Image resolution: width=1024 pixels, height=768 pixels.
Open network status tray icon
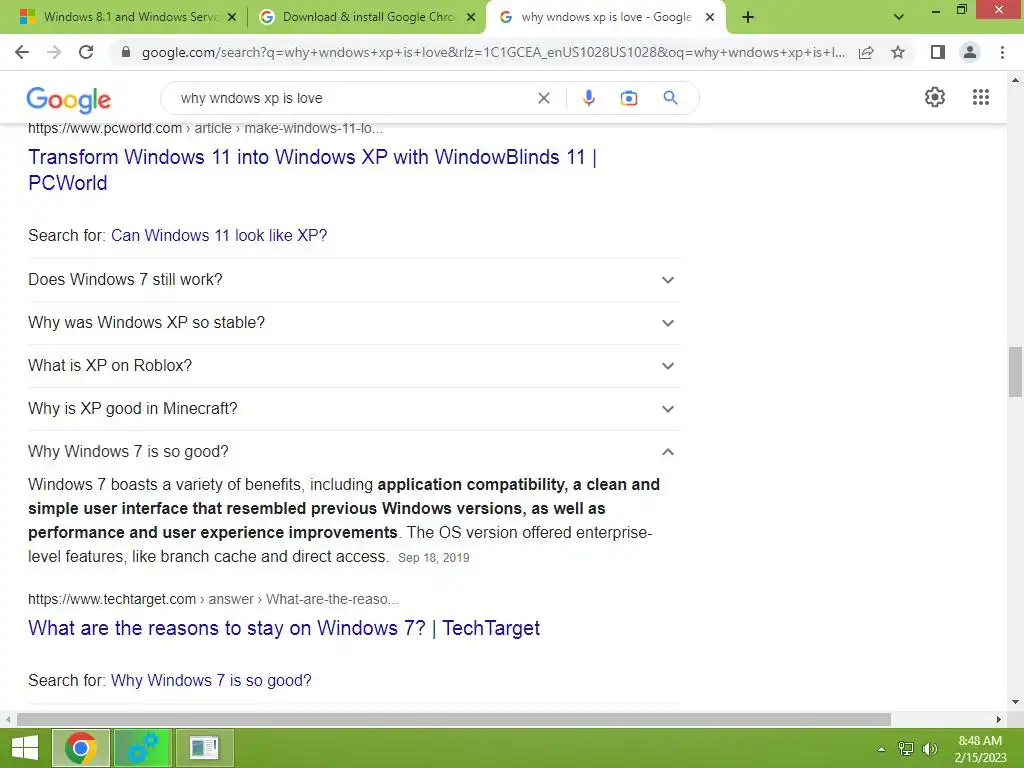pyautogui.click(x=906, y=749)
